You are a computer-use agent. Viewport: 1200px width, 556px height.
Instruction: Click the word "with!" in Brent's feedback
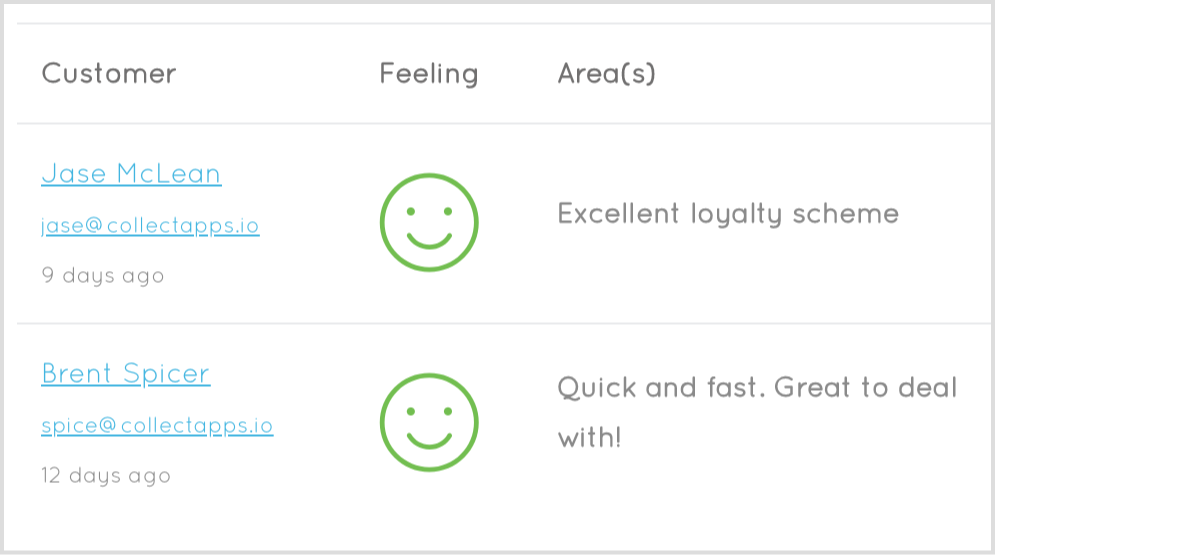590,438
